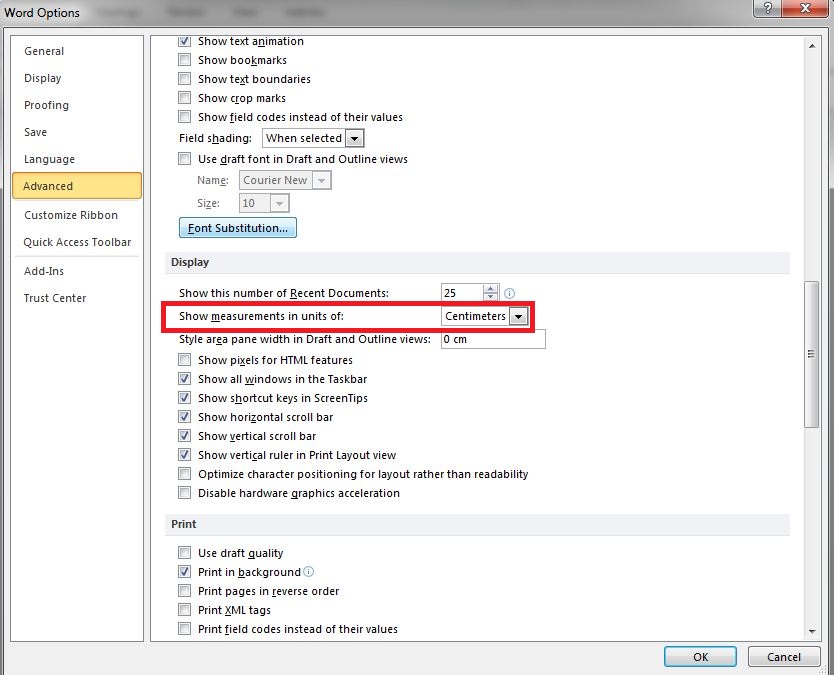
Task: Uncheck Show all windows in the Taskbar
Action: coord(185,379)
